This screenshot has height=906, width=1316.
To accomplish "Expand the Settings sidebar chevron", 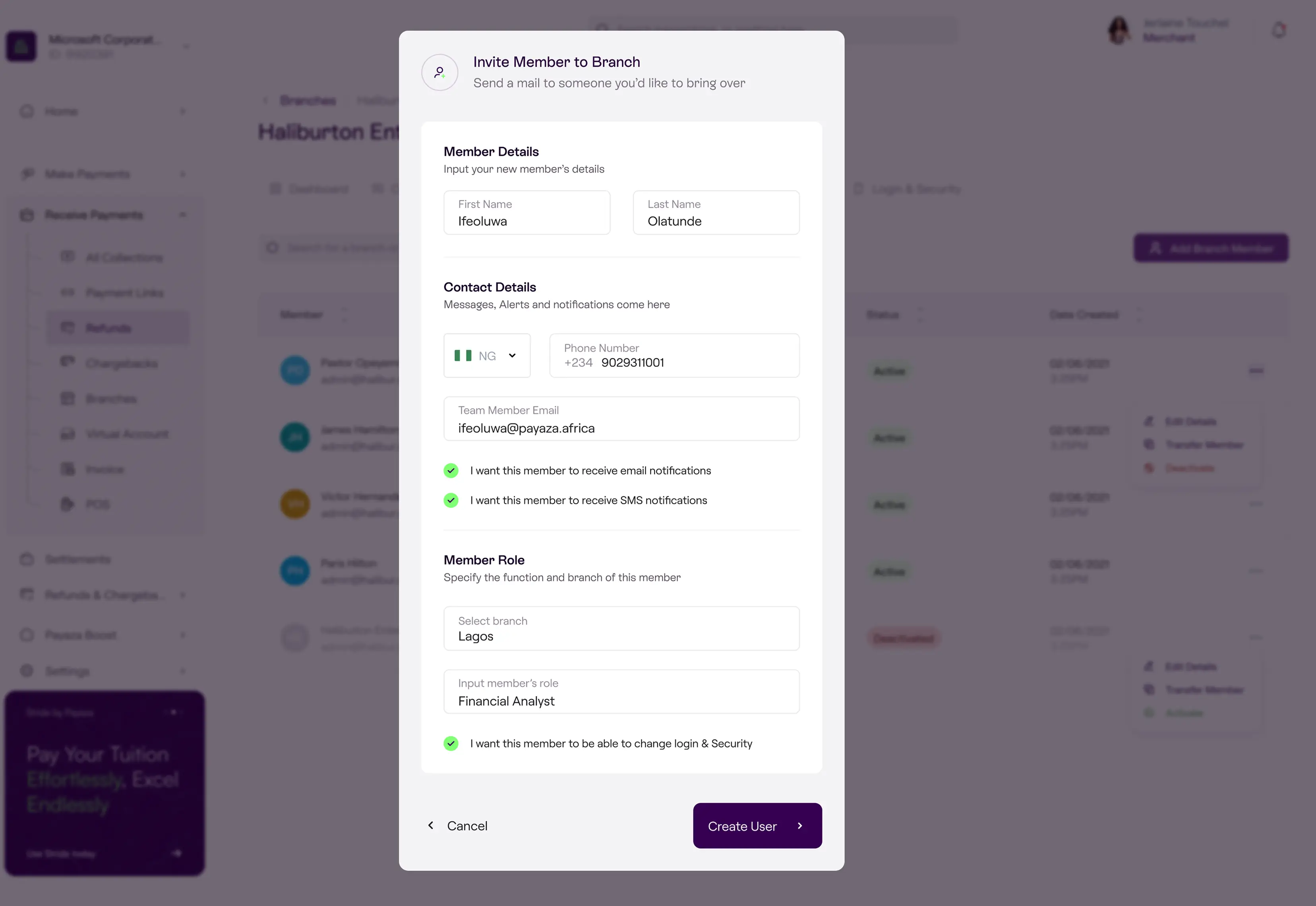I will tap(183, 671).
